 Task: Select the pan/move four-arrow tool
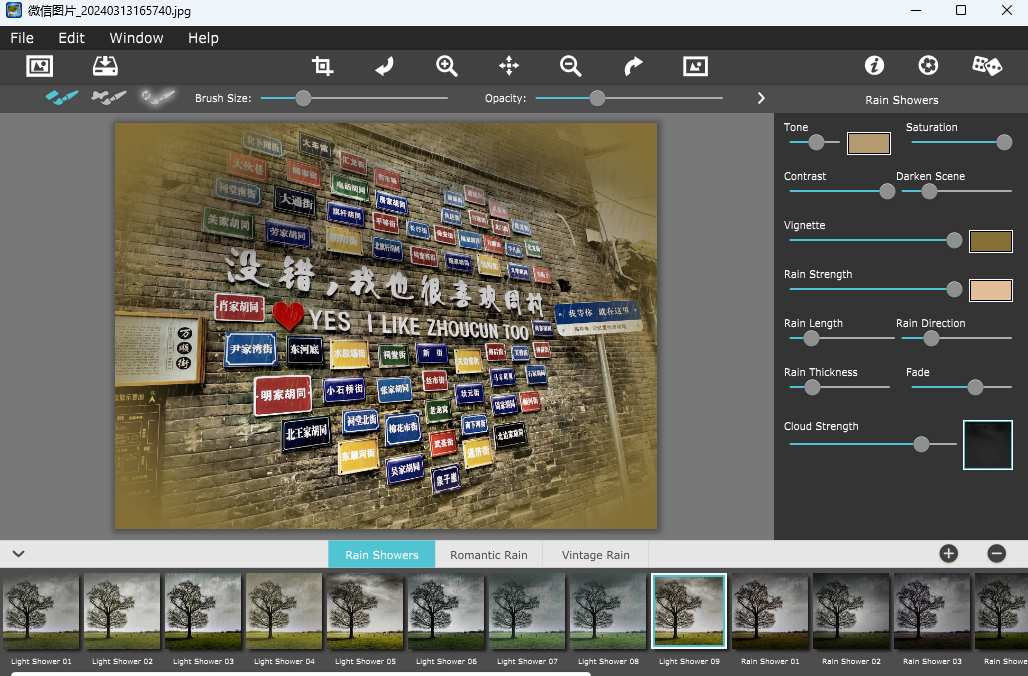[509, 66]
